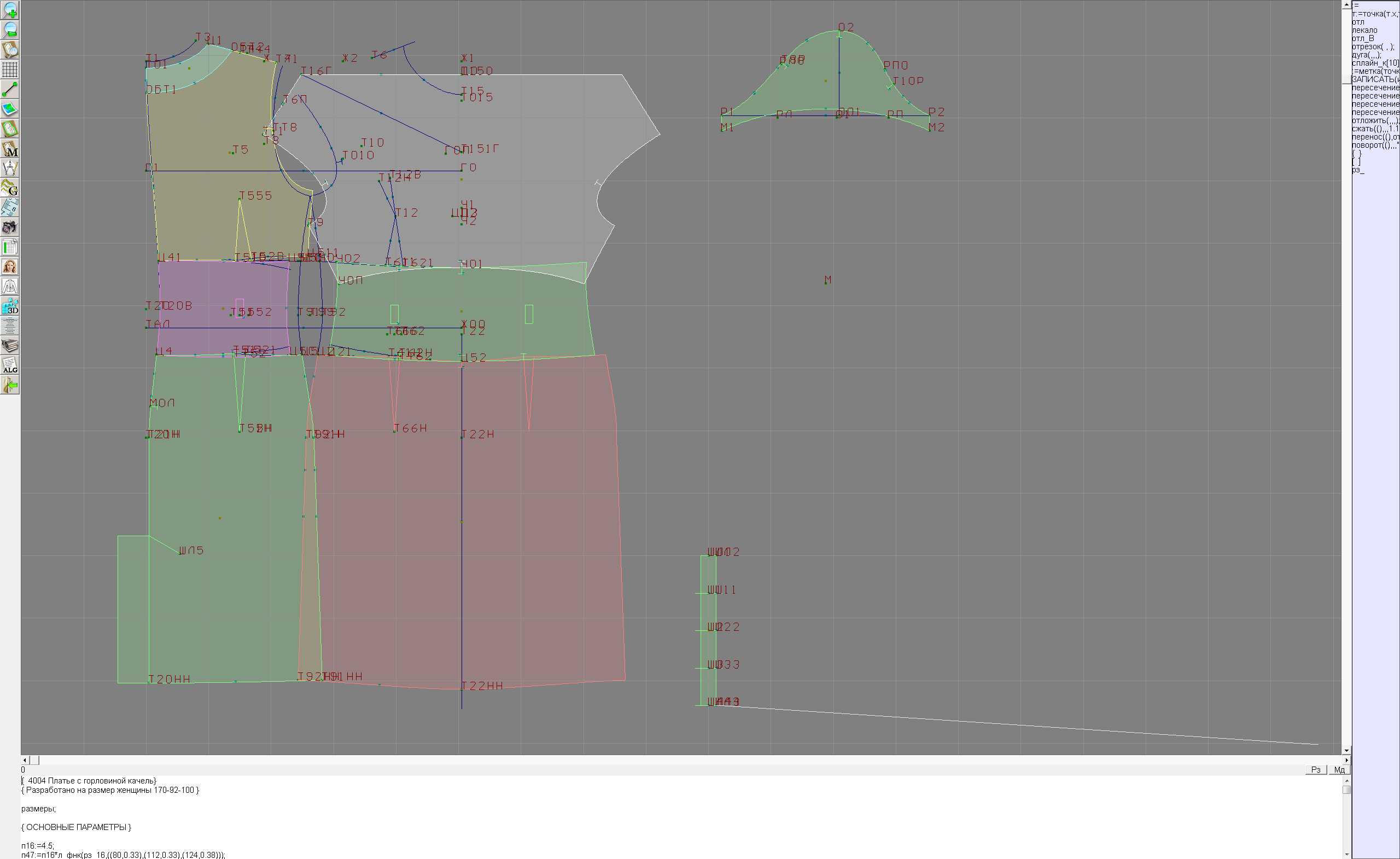
Task: Click the G grading curves icon
Action: pos(10,188)
